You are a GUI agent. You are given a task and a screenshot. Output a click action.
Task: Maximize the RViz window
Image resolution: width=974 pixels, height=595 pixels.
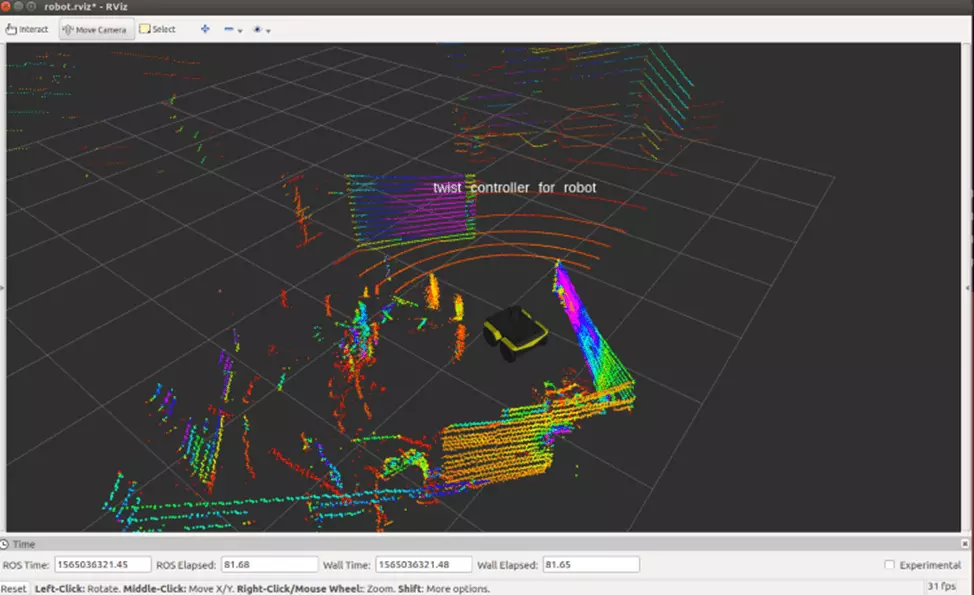coord(33,6)
